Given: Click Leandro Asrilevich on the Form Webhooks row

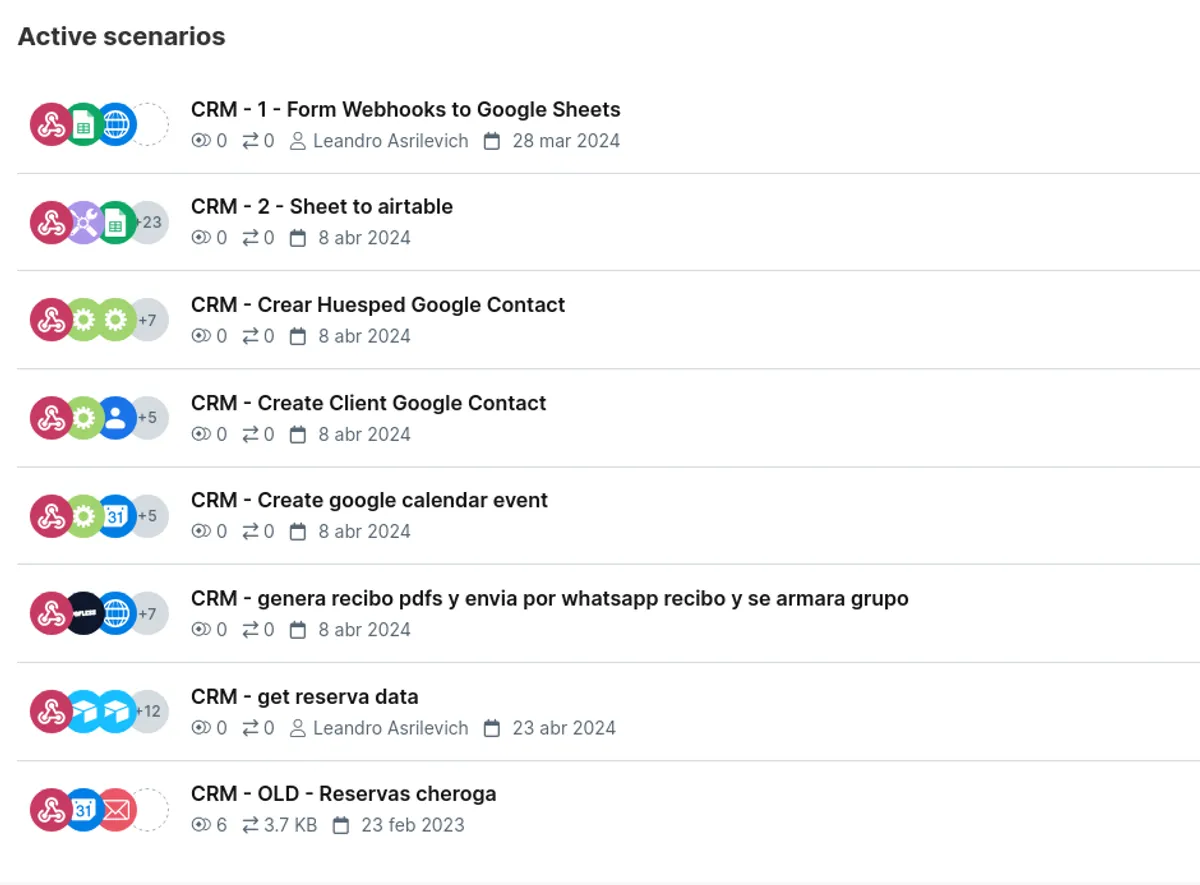Looking at the screenshot, I should (x=391, y=141).
